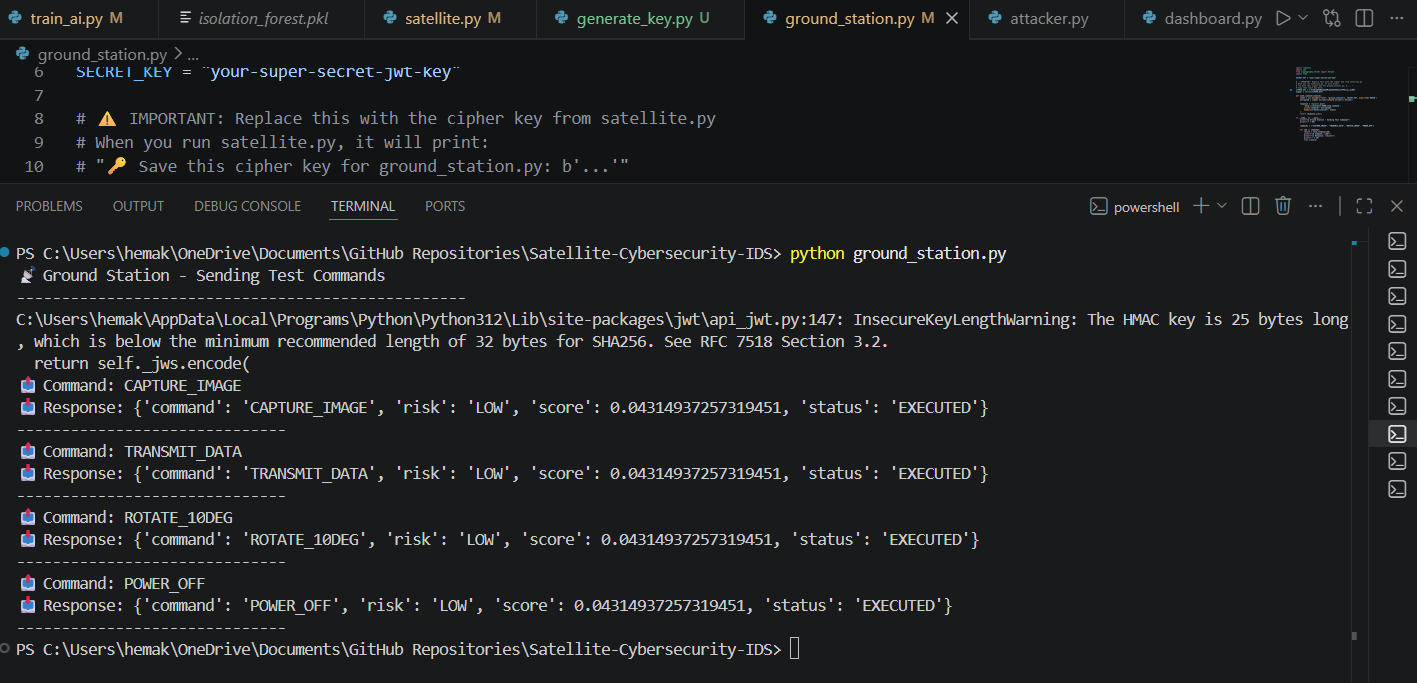Switch to the satellite.py editor tab
Viewport: 1417px width, 683px height.
[443, 19]
